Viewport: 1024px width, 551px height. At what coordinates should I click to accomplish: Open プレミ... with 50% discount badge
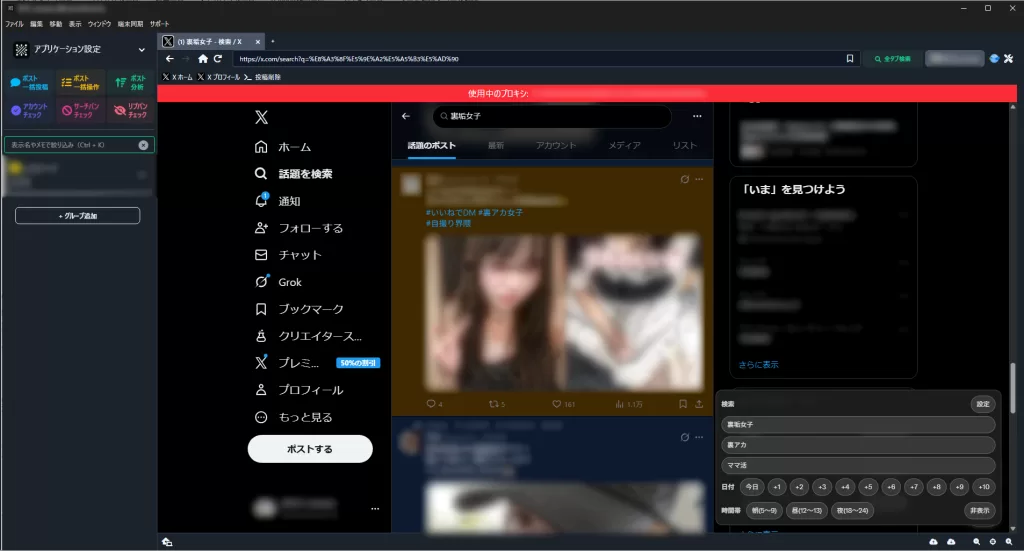coord(317,363)
